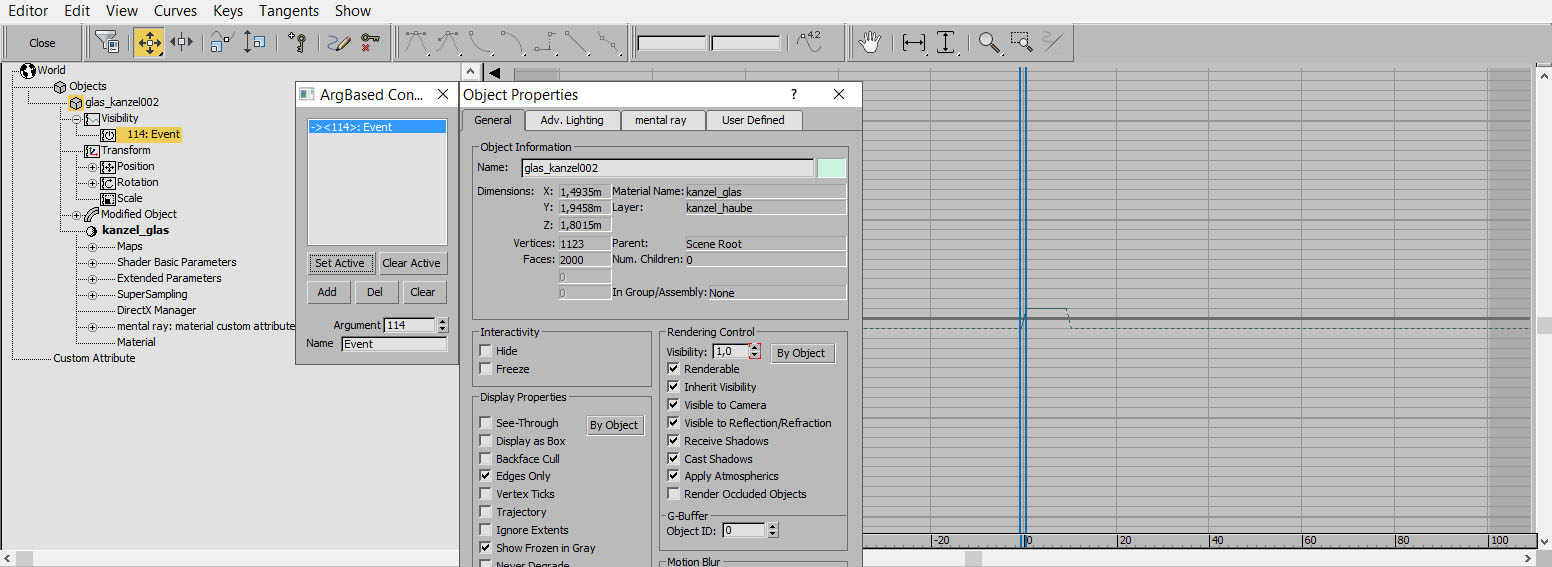Screen dimensions: 1552x567
Task: Open the track view Filters icon
Action: point(107,43)
